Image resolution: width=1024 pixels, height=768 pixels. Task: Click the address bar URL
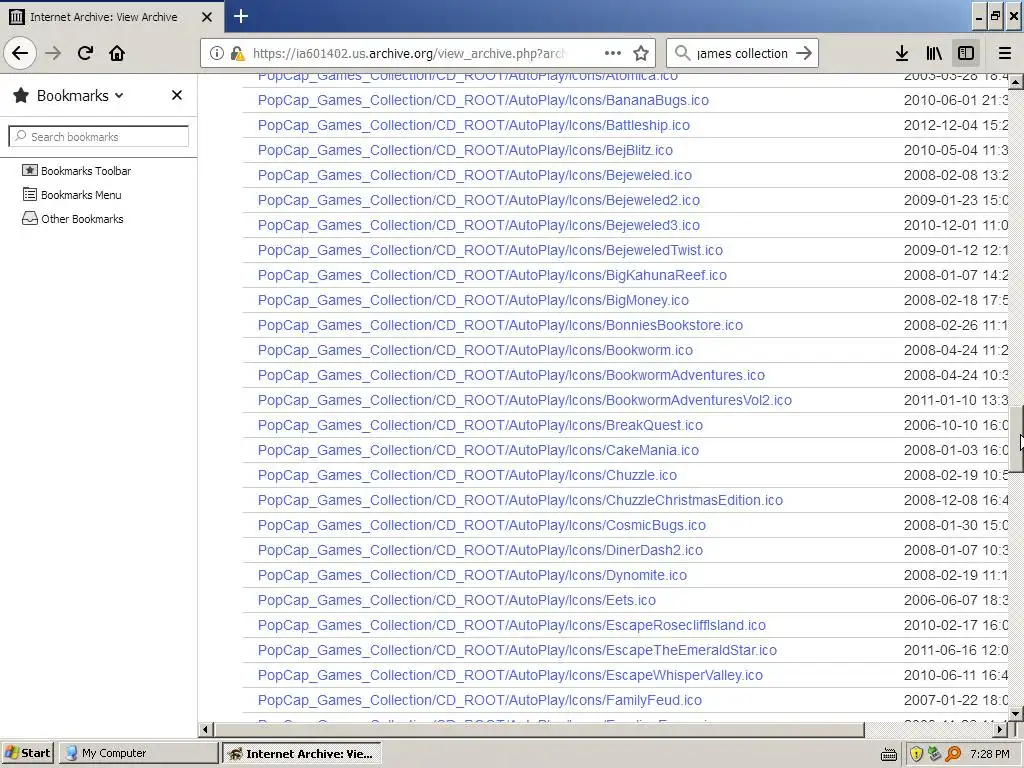(408, 54)
